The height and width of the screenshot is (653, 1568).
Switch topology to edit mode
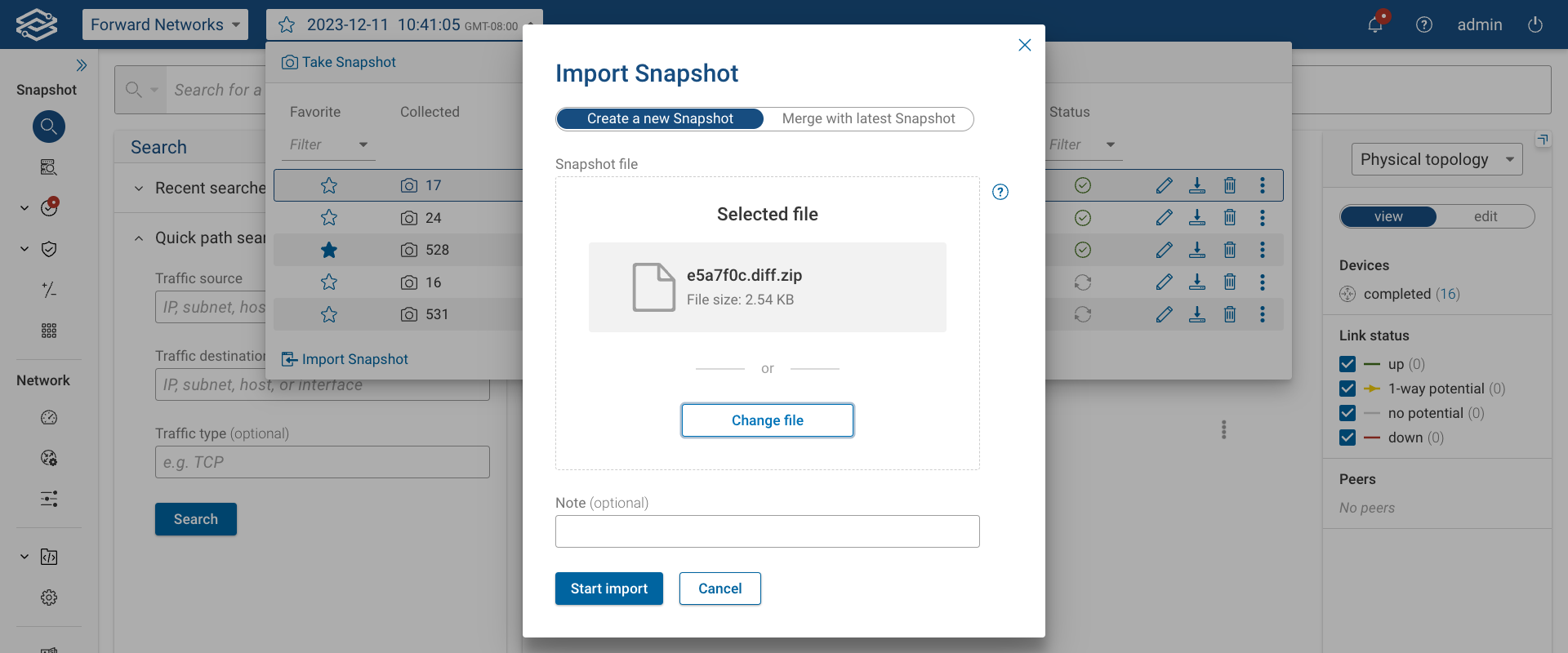1486,216
